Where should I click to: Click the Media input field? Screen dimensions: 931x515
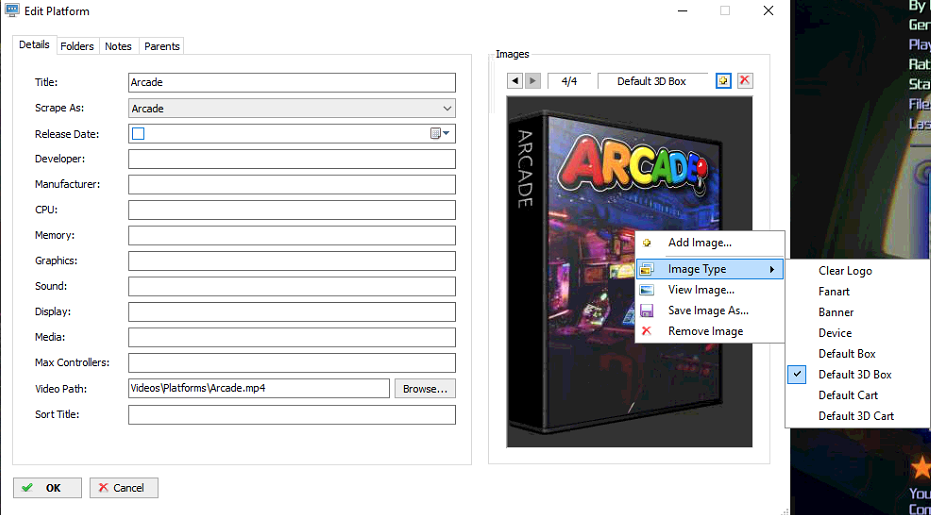click(292, 337)
